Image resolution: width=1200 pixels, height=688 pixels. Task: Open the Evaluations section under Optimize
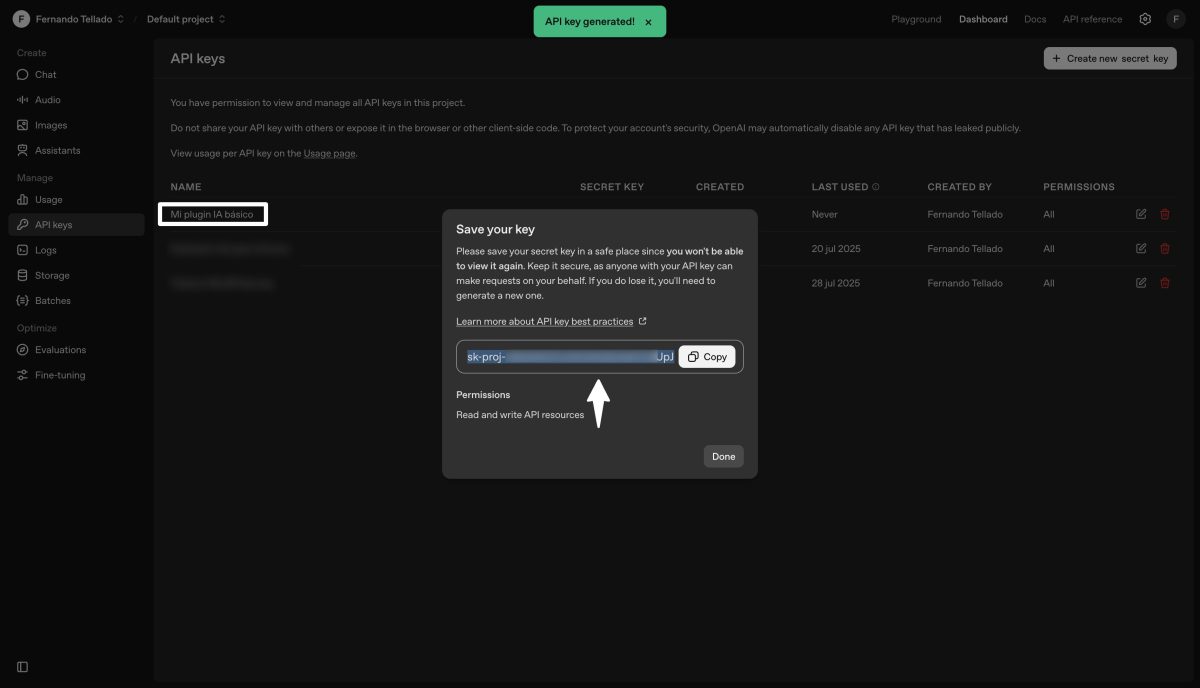59,349
